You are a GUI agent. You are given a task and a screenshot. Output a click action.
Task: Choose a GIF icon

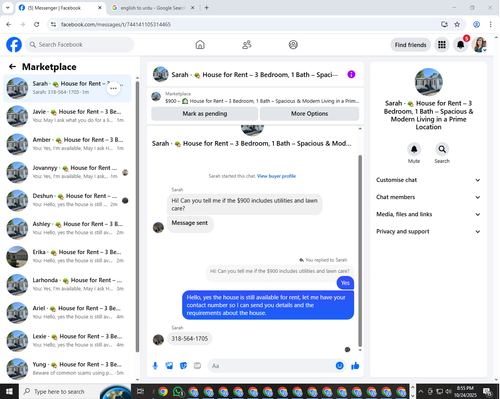(197, 366)
